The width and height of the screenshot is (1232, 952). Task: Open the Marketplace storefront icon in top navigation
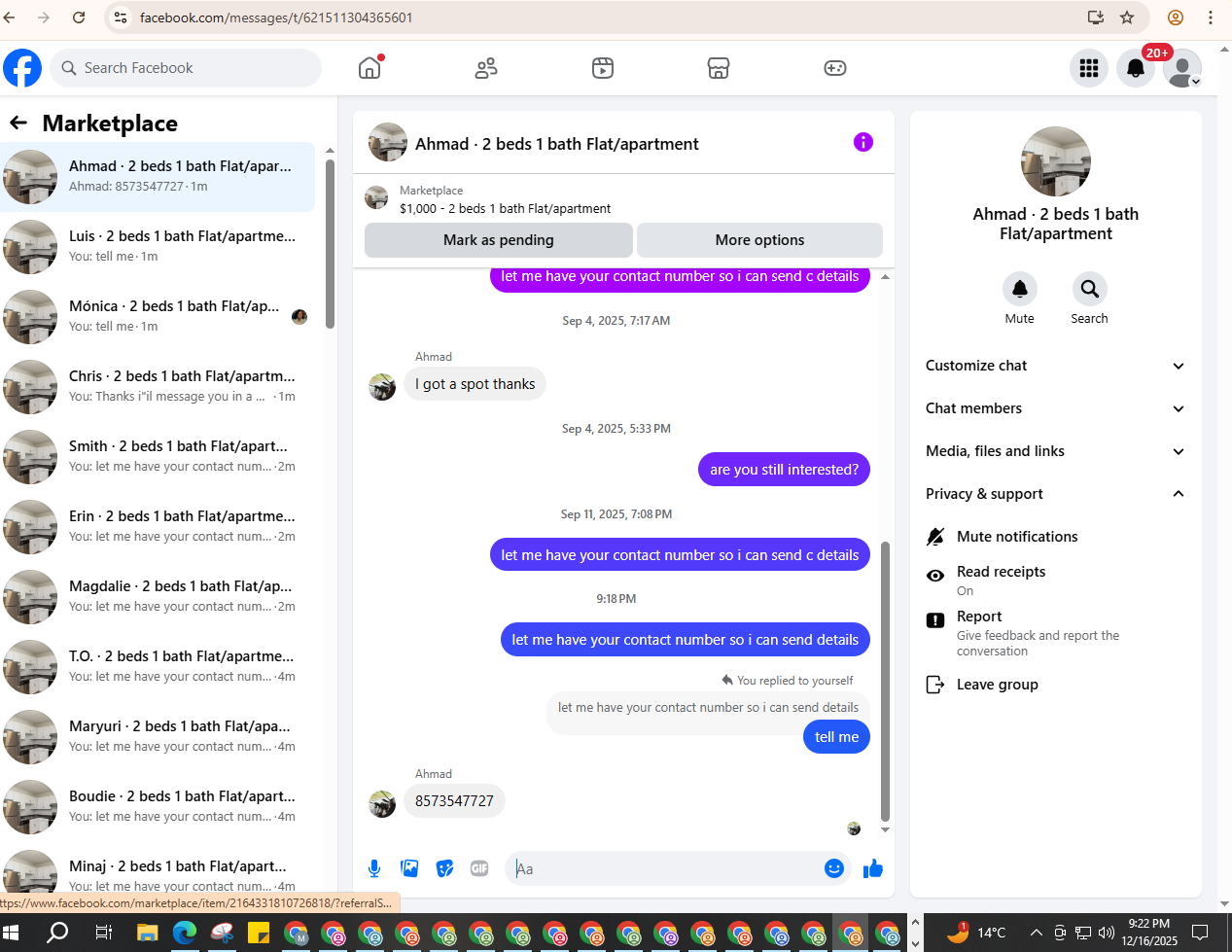(x=719, y=68)
